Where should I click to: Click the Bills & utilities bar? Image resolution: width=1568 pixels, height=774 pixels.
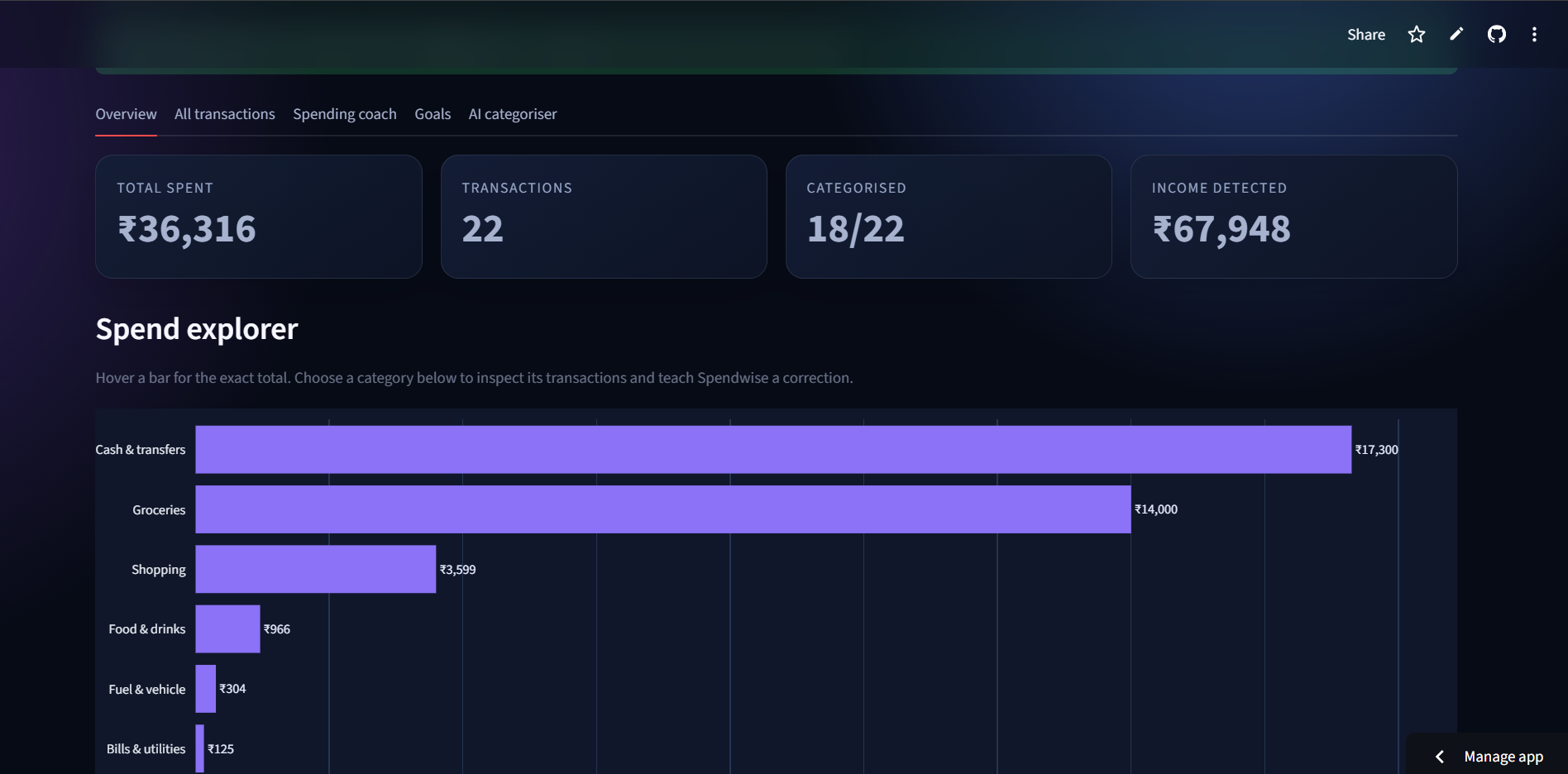[200, 748]
